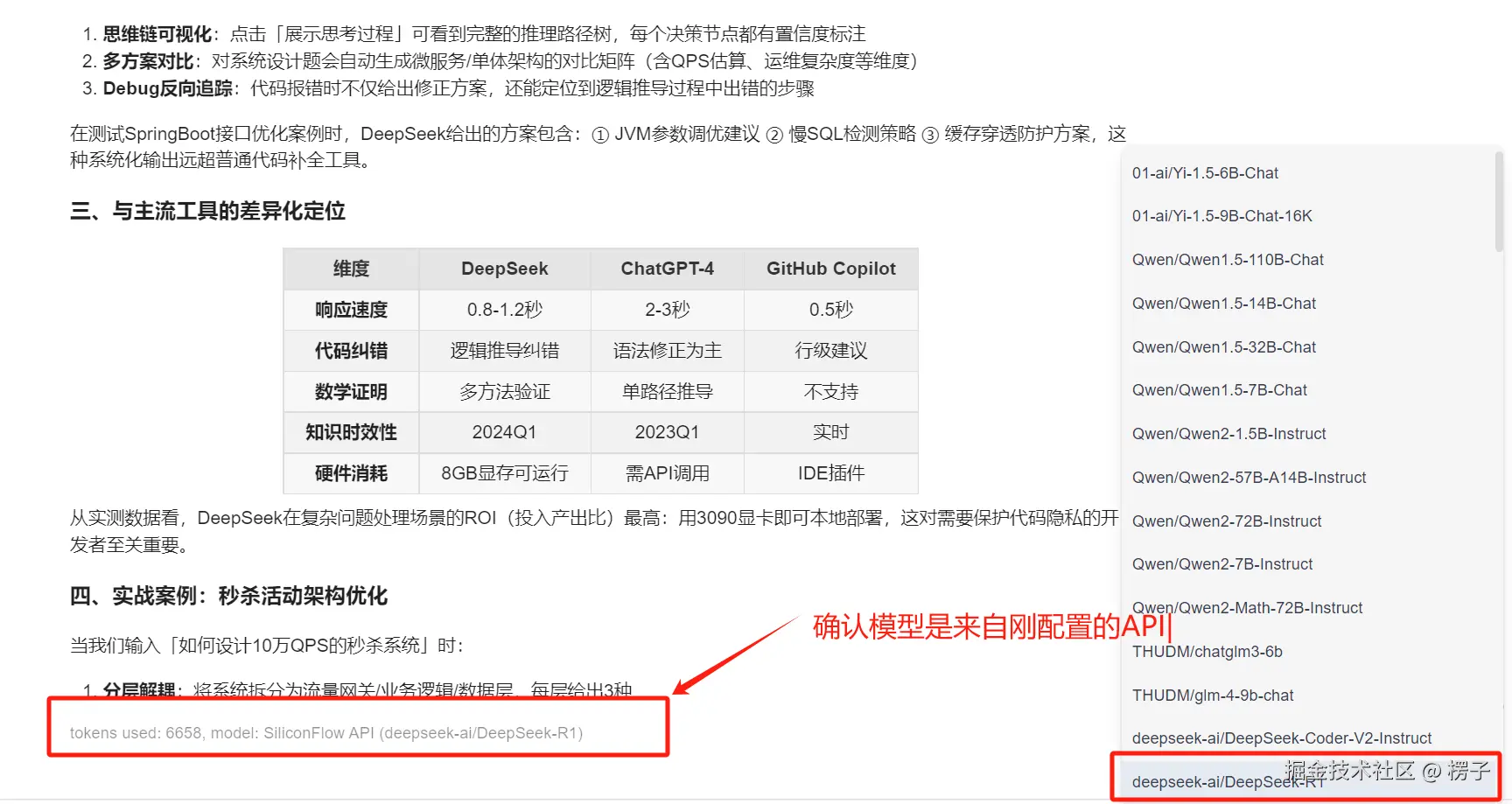Click the GitHub Copilot column header
The image size is (1512, 804).
pyautogui.click(x=831, y=269)
